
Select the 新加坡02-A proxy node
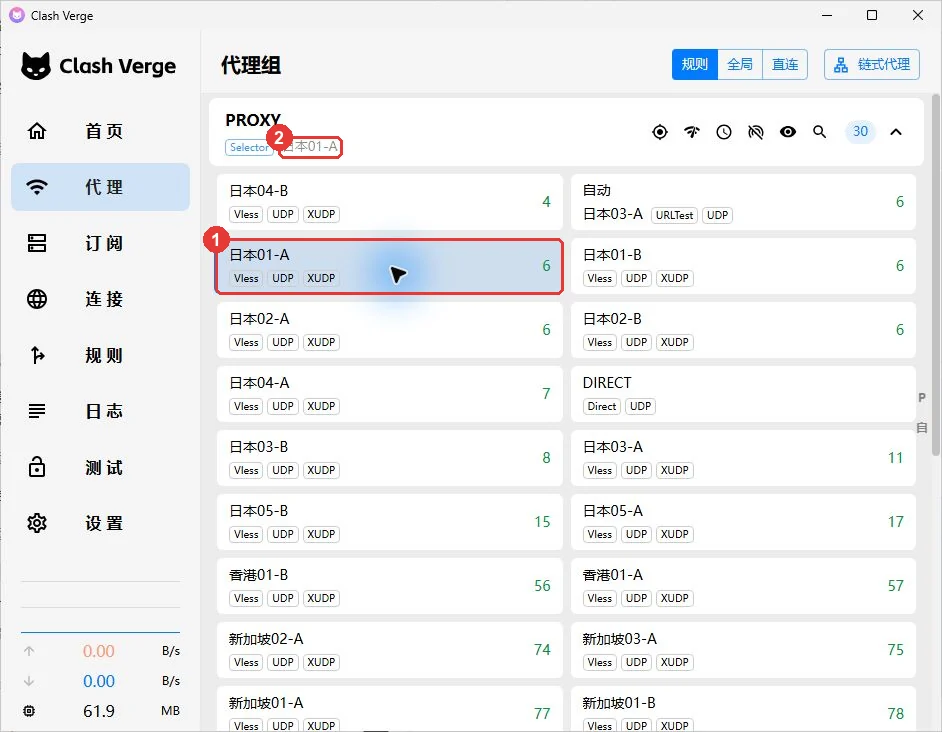389,650
